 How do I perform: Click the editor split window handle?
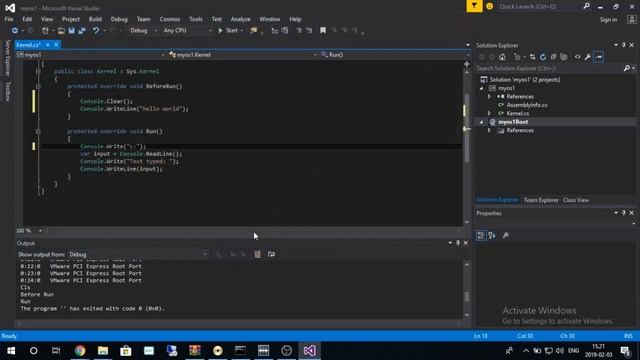[467, 64]
